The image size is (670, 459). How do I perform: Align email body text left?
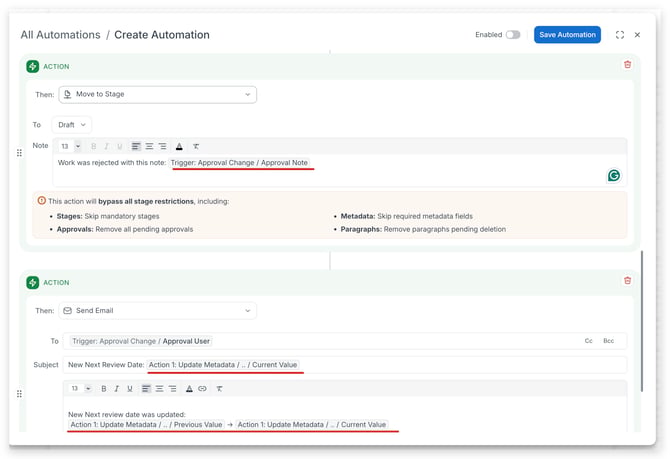[x=146, y=388]
